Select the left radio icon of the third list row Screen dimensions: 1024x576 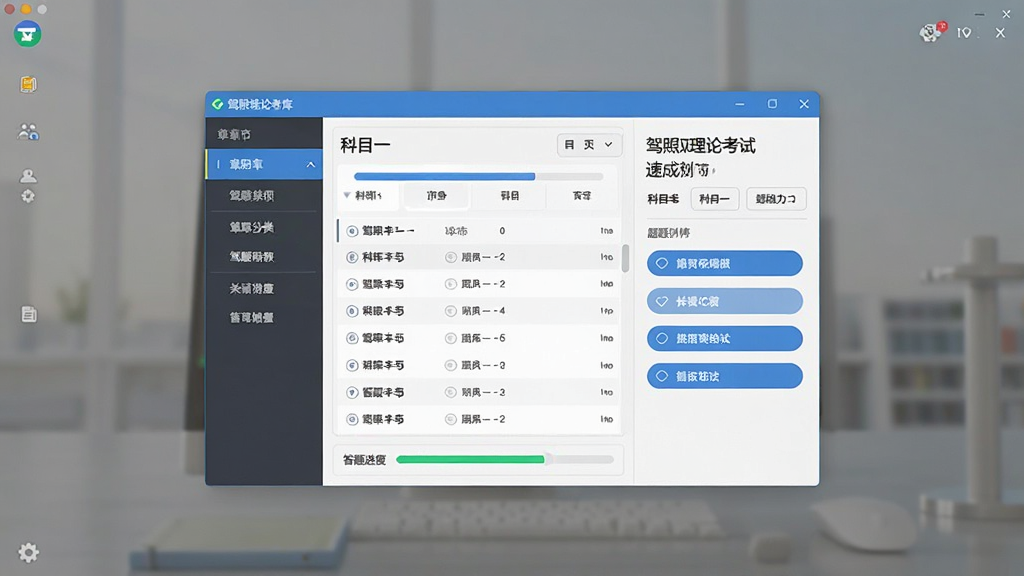(x=352, y=284)
